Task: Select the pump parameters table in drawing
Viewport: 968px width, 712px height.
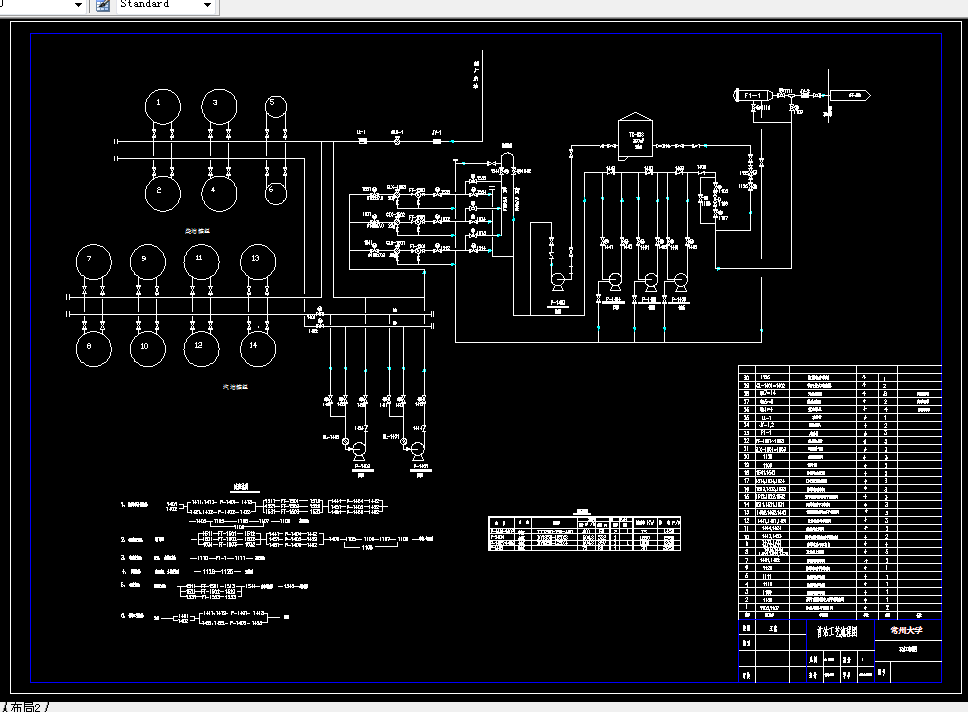Action: click(584, 533)
